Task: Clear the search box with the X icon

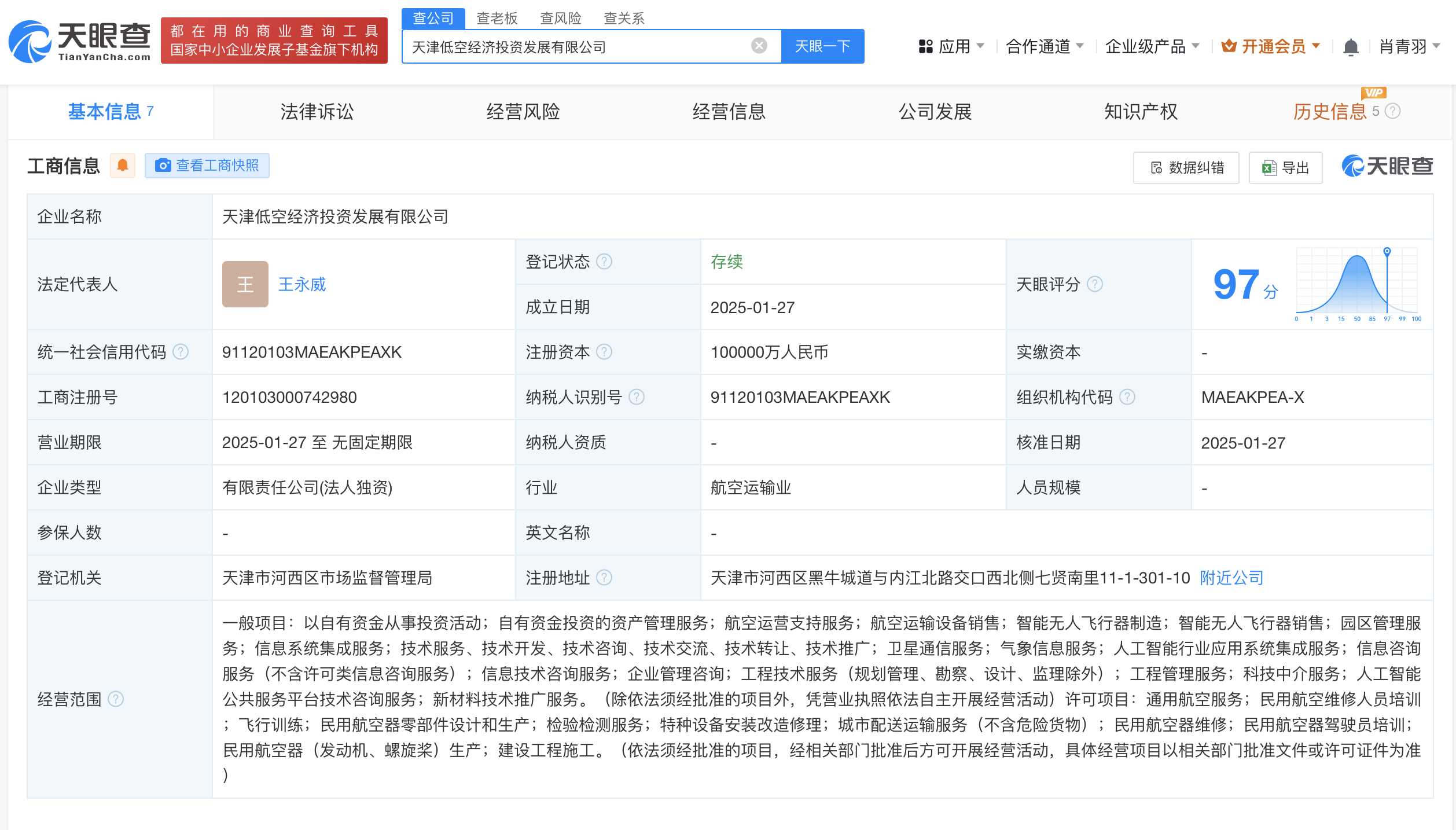Action: [759, 46]
